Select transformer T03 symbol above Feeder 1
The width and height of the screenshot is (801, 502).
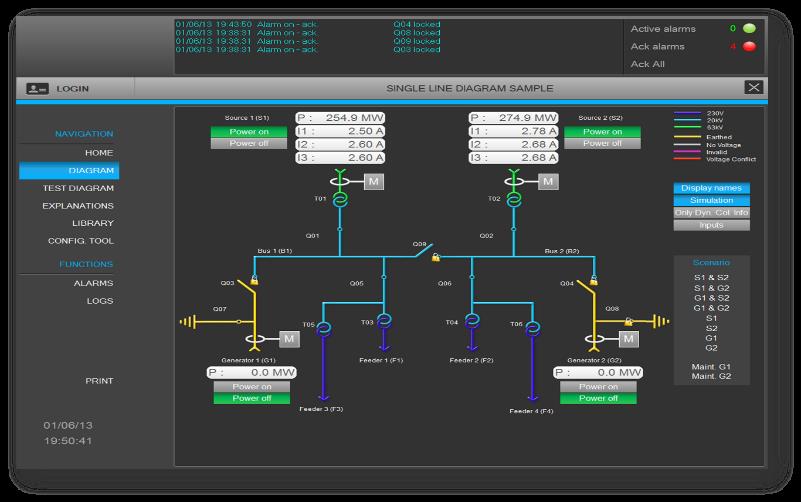[x=383, y=320]
